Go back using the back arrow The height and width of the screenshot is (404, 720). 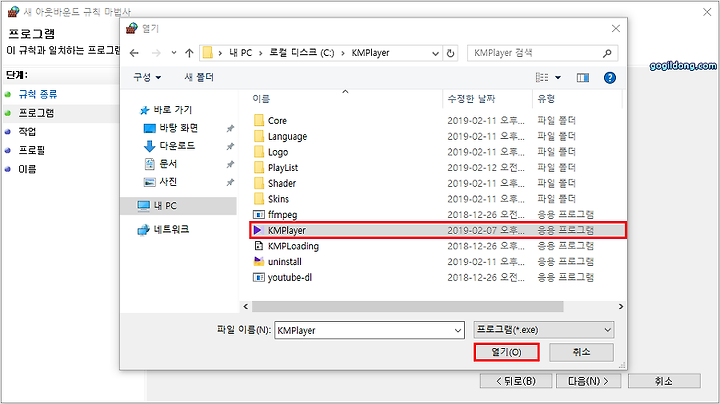coord(134,53)
